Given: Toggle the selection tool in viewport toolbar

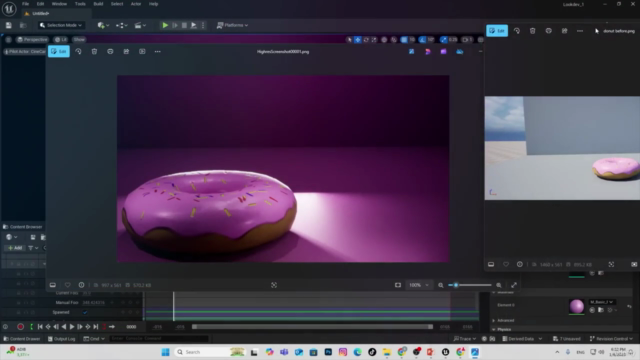Looking at the screenshot, I should pyautogui.click(x=349, y=40).
